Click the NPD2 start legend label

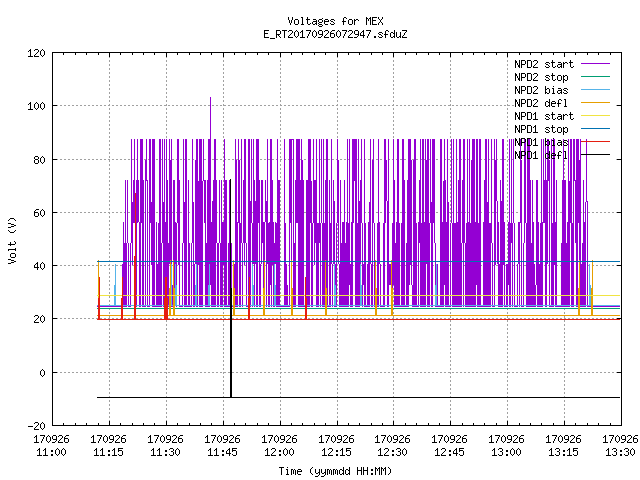pyautogui.click(x=544, y=64)
